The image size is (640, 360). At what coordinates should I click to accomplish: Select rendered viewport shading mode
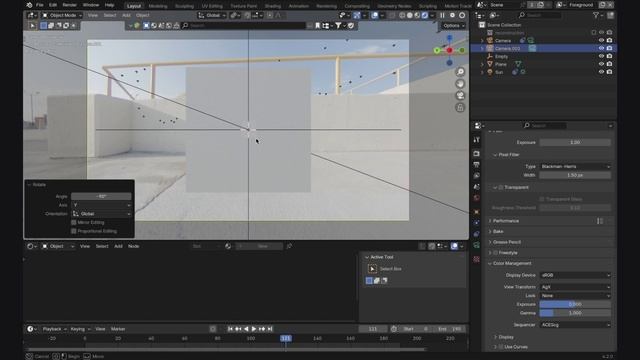[424, 16]
